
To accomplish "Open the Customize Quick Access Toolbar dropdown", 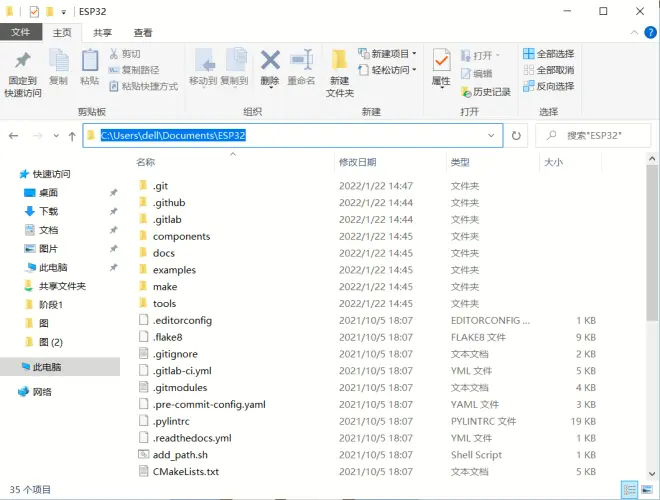I will coord(64,12).
